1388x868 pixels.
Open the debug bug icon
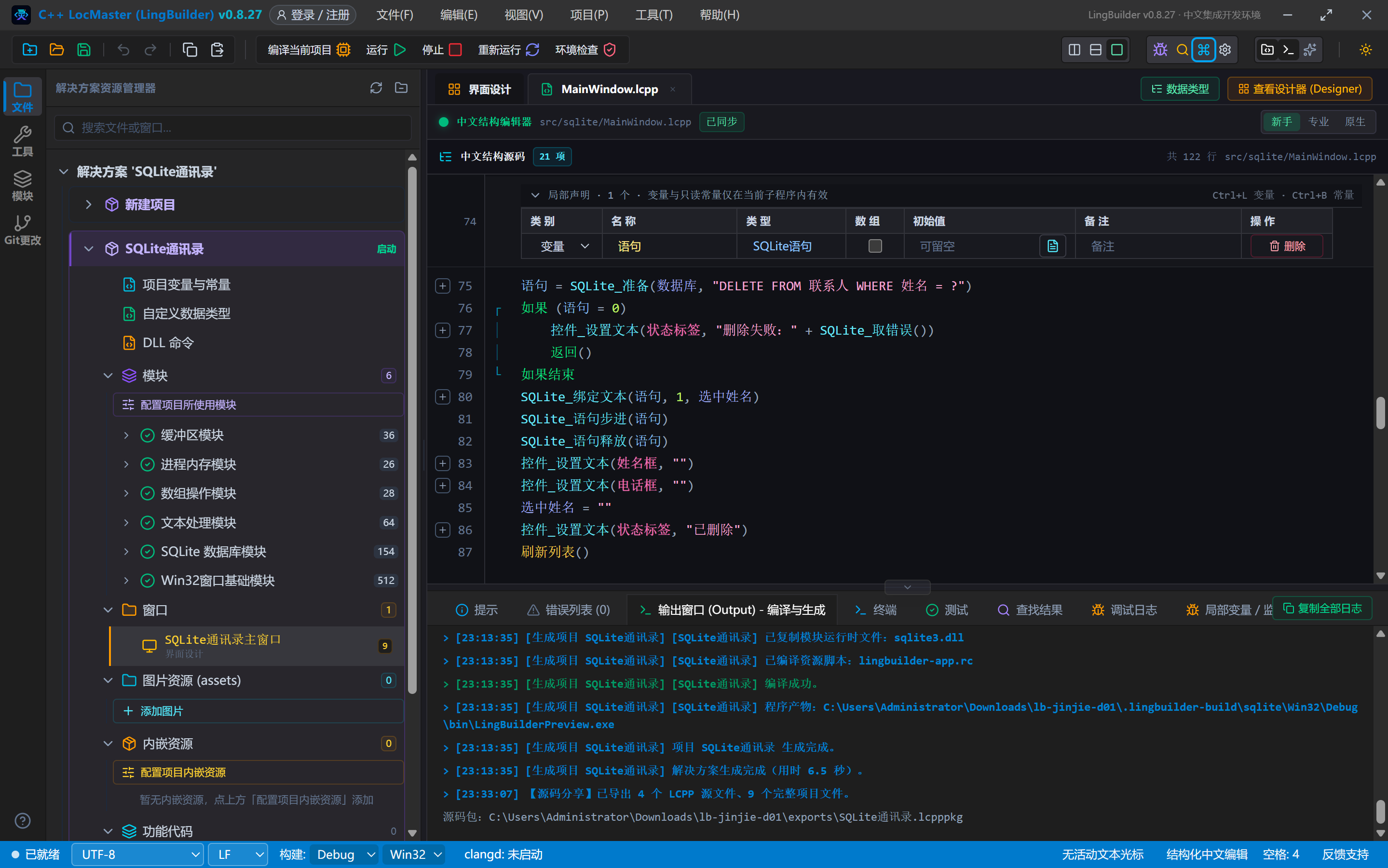[x=1160, y=50]
